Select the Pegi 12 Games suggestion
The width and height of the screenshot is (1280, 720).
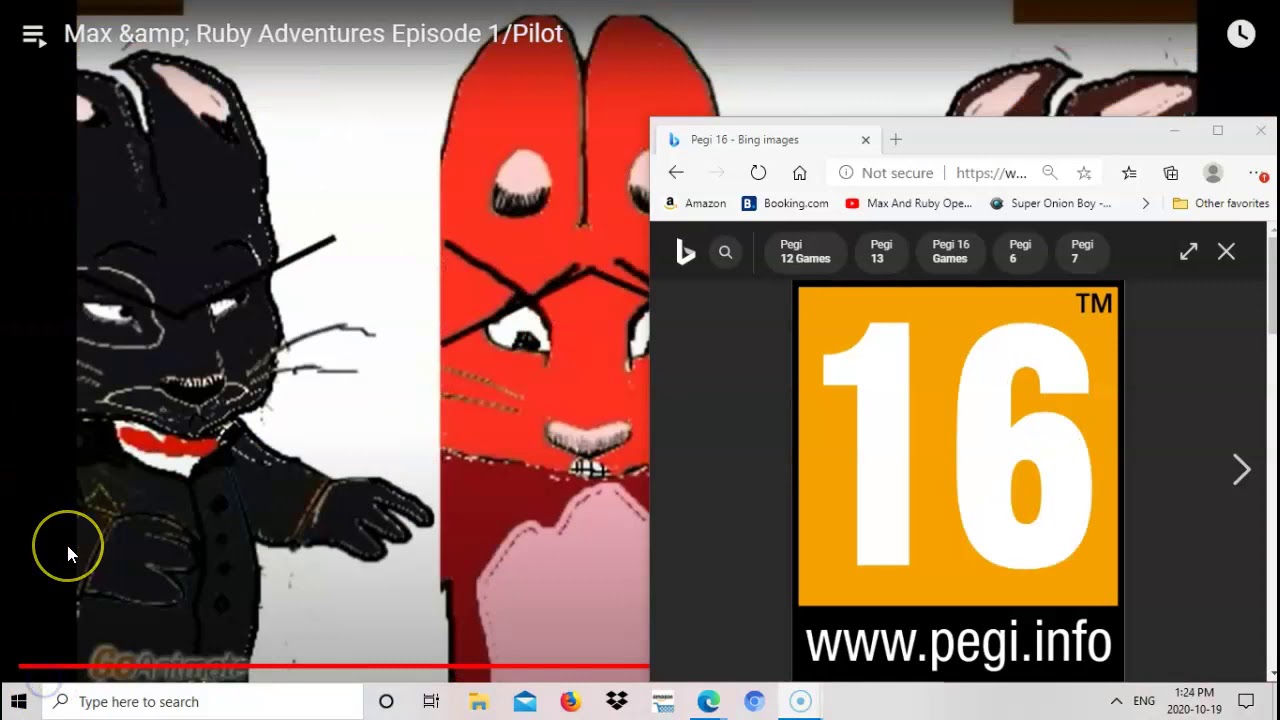click(805, 251)
